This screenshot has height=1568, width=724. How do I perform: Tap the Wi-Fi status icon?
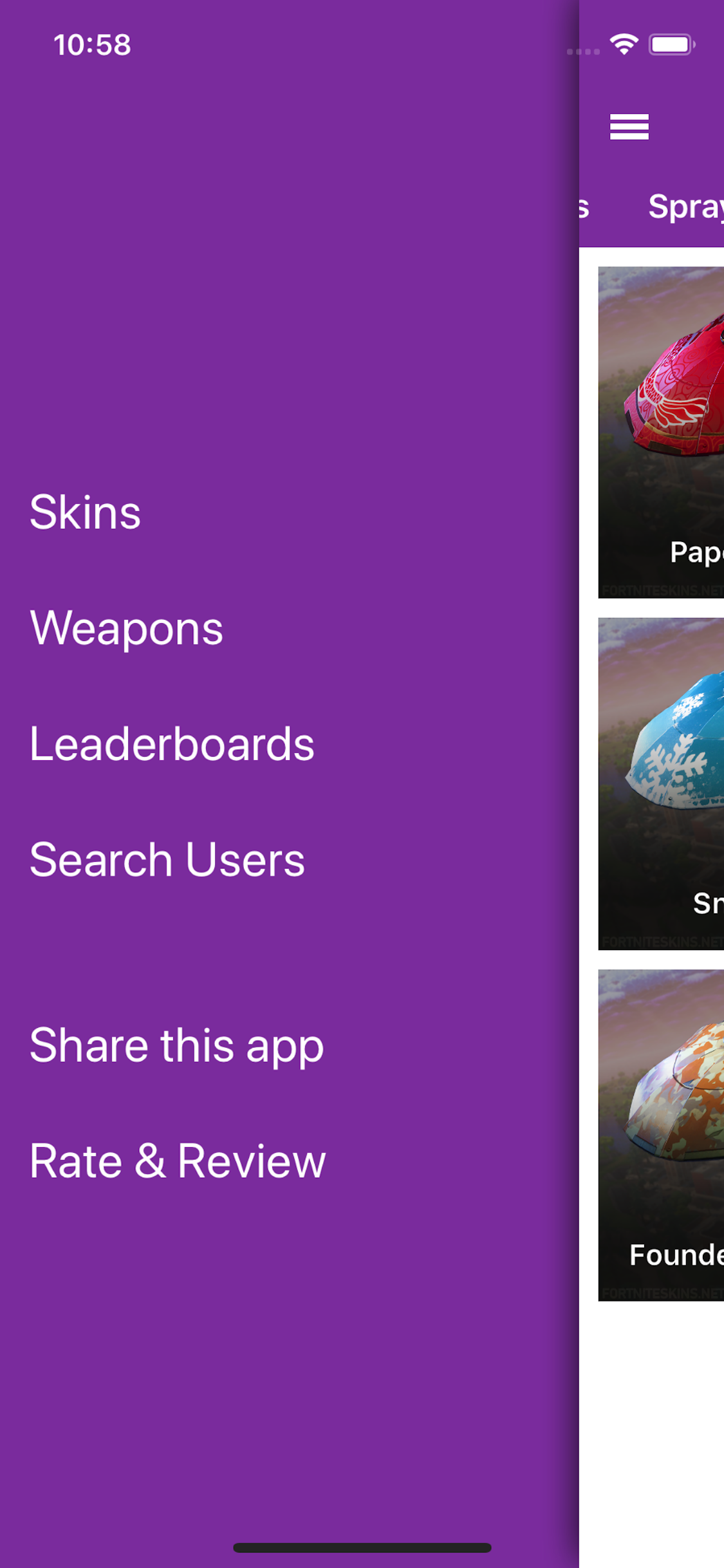tap(624, 44)
